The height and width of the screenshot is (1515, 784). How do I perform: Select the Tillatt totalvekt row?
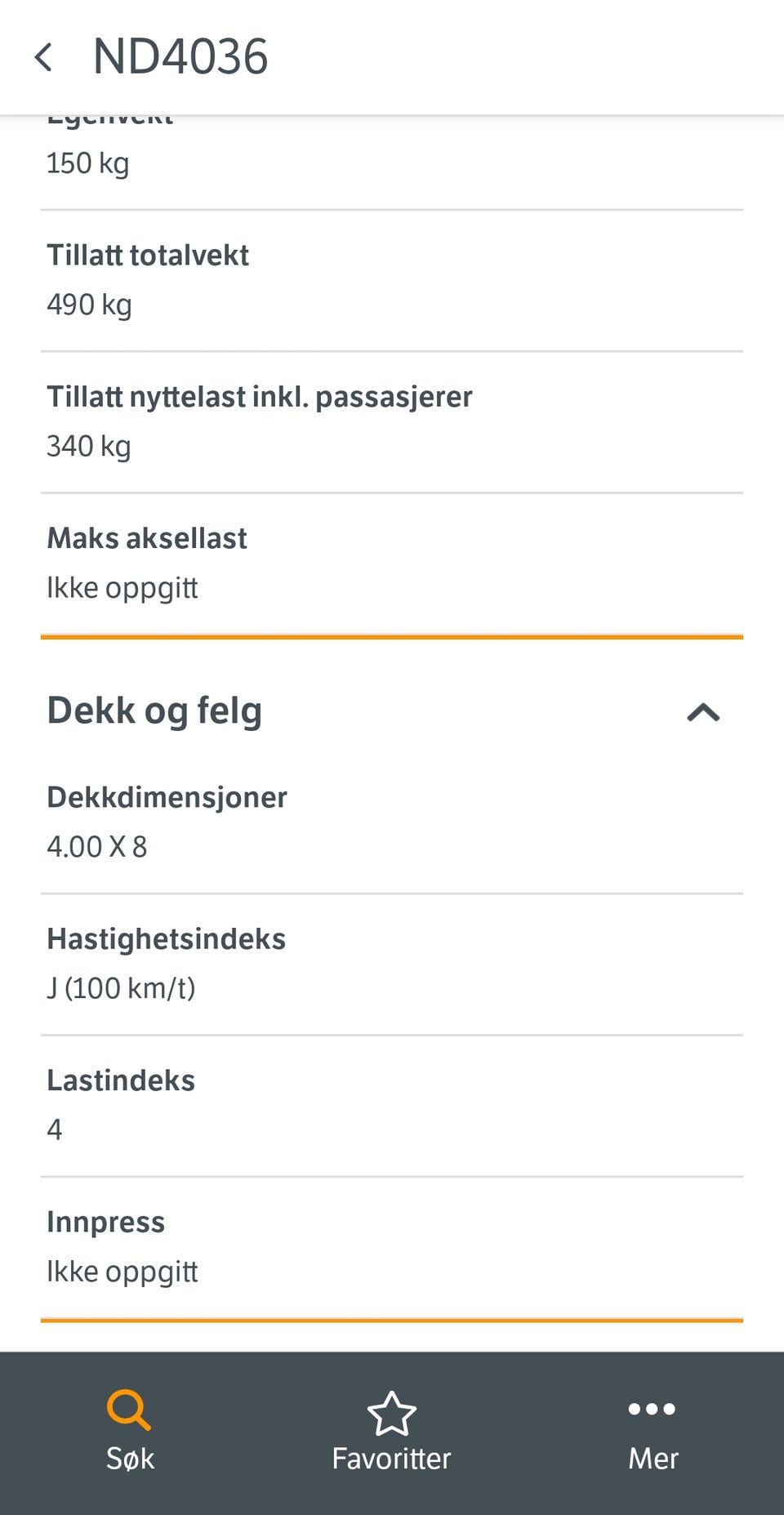[x=392, y=281]
